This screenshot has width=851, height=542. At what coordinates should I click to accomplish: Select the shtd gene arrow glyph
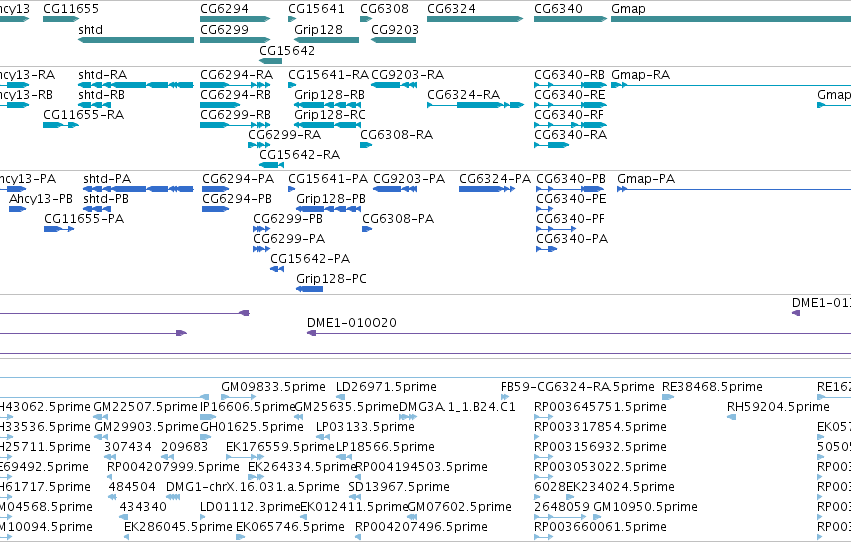click(136, 40)
